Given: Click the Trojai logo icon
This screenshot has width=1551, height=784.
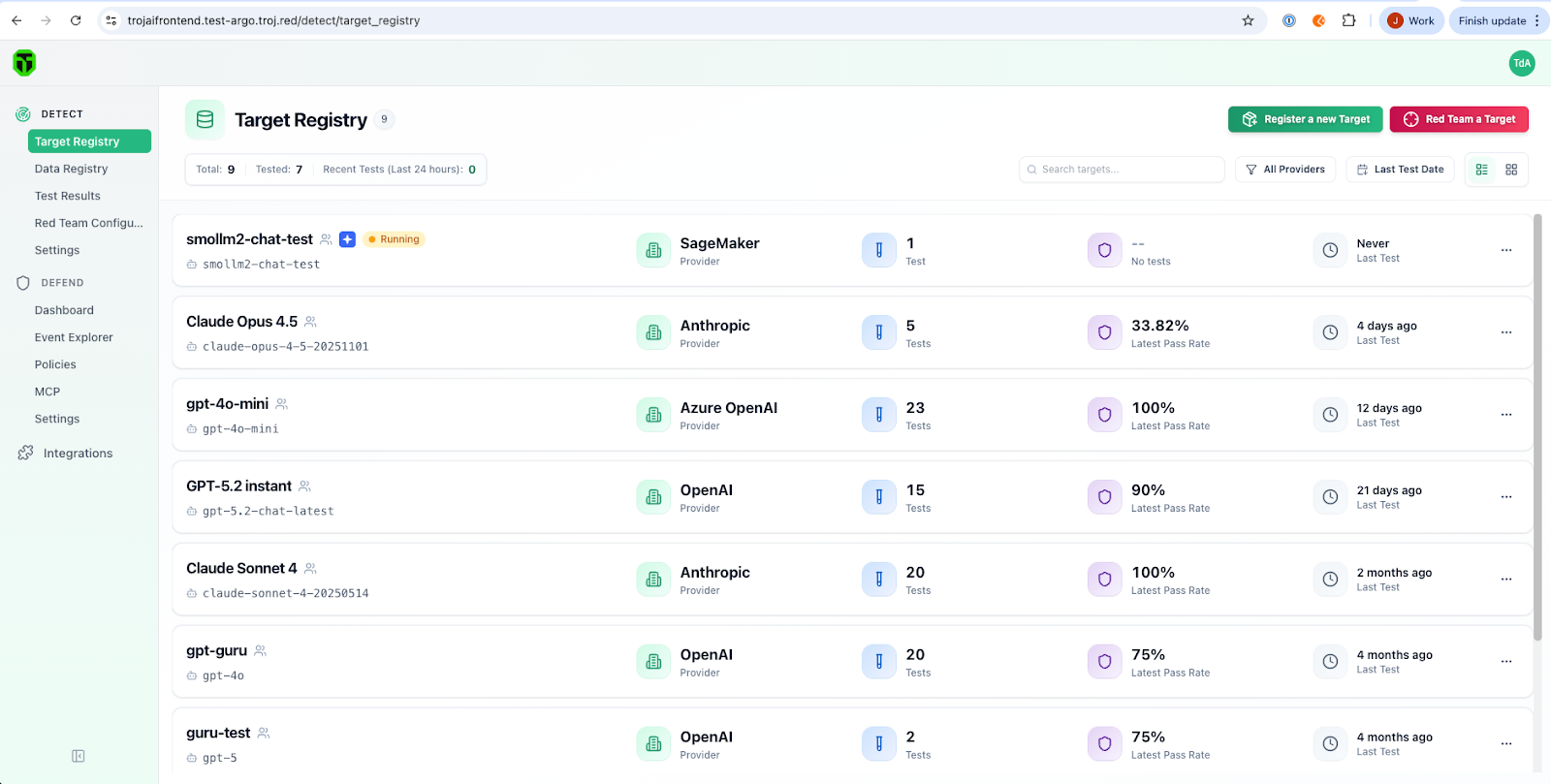Looking at the screenshot, I should 24,63.
